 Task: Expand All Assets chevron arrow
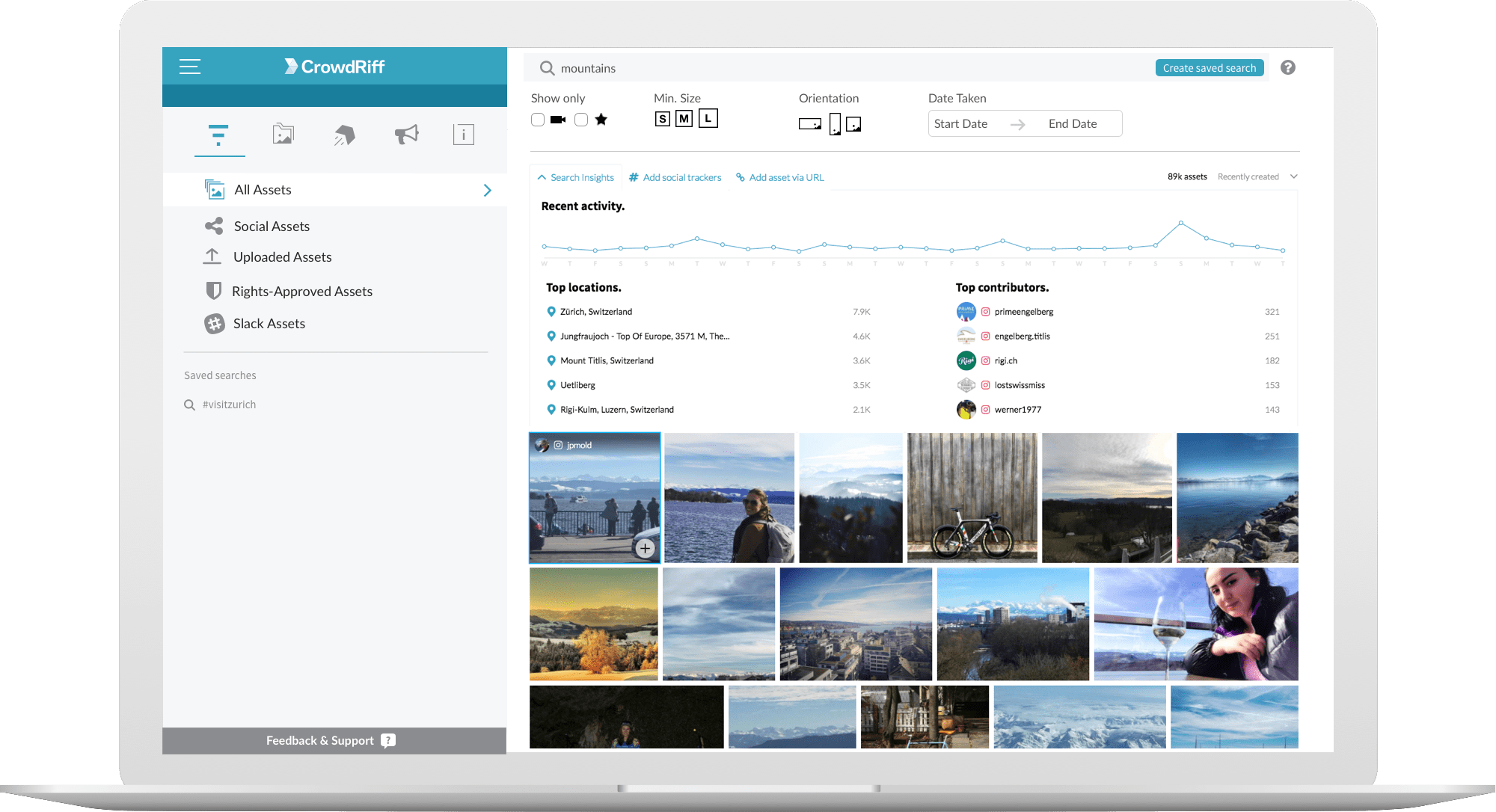pos(488,191)
